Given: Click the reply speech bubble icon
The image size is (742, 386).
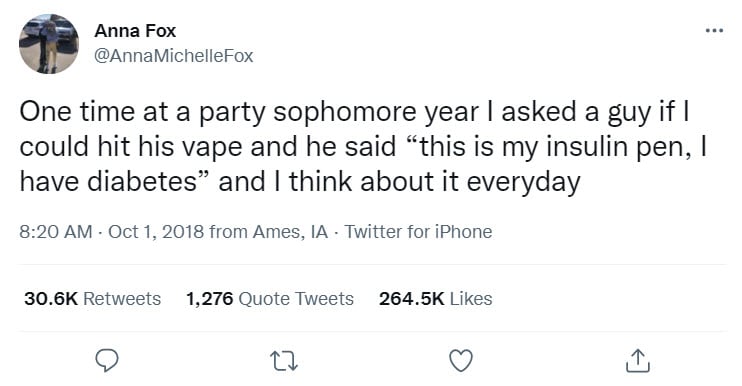Looking at the screenshot, I should pyautogui.click(x=106, y=361).
